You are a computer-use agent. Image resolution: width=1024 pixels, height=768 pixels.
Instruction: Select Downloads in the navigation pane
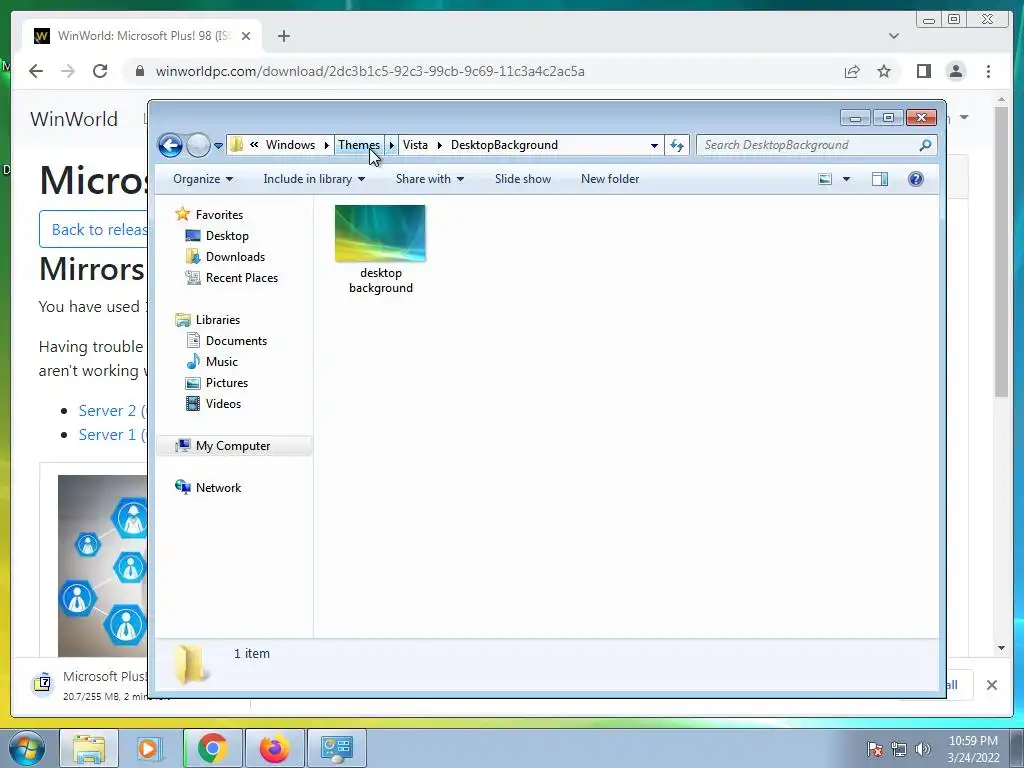(x=235, y=257)
